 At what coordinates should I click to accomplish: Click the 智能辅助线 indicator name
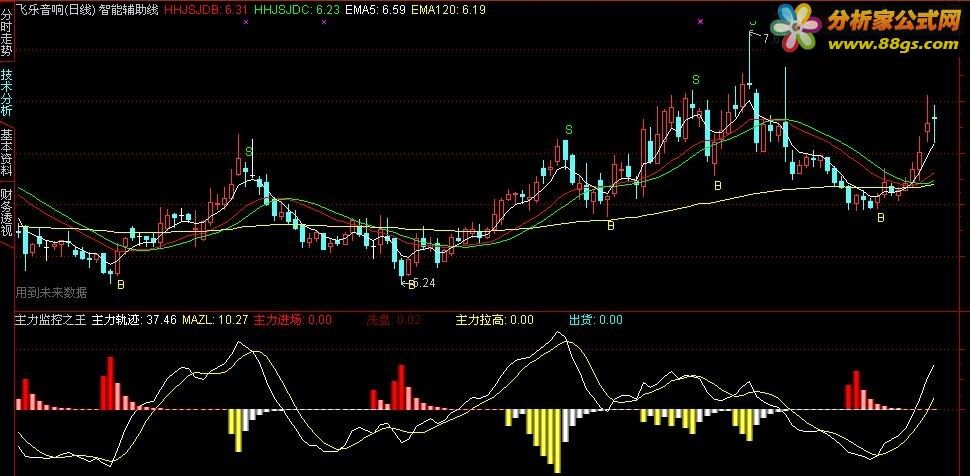point(129,9)
